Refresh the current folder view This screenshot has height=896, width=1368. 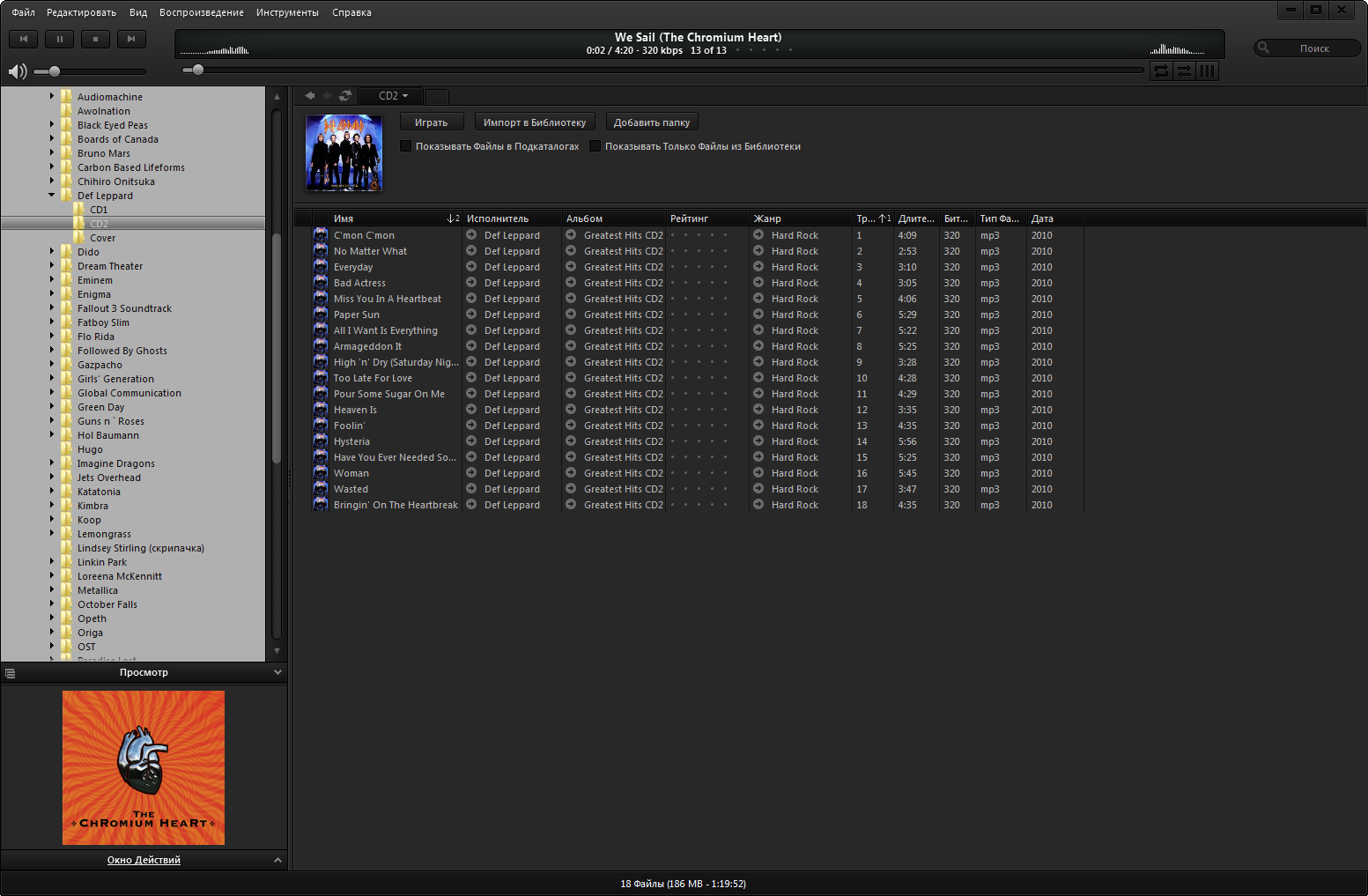click(345, 95)
